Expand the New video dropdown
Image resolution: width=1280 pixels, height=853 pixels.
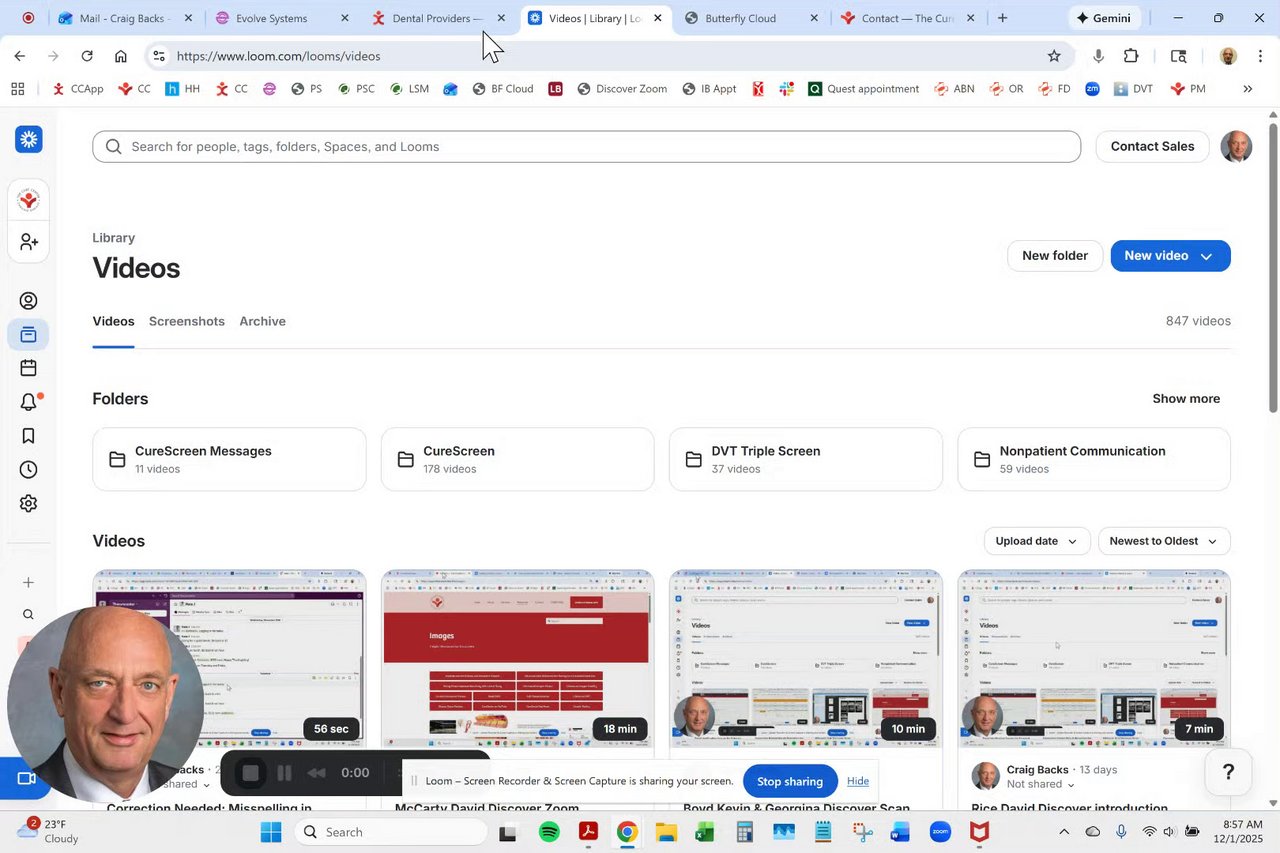pos(1206,256)
